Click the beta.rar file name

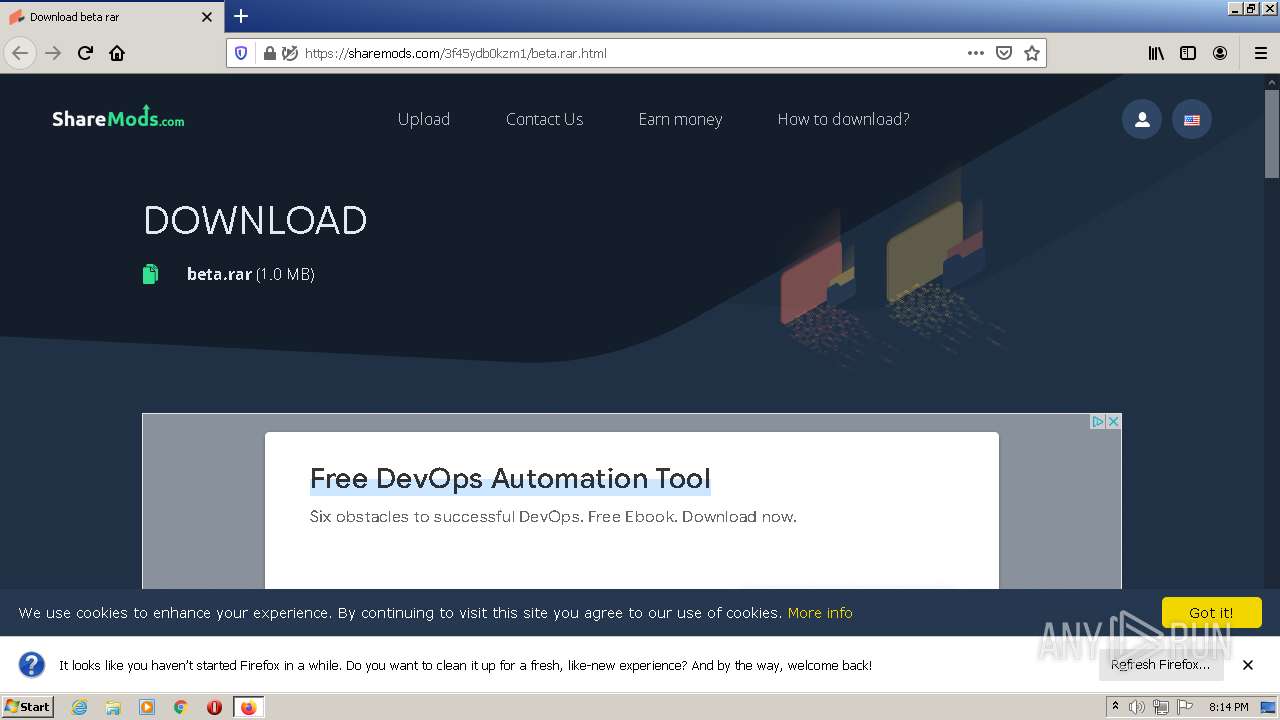coord(219,274)
